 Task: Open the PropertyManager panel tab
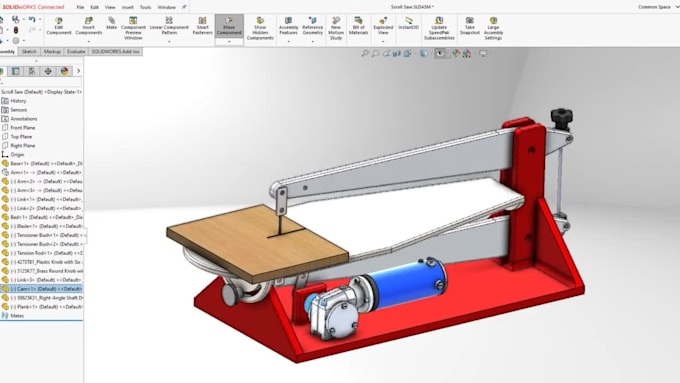click(x=16, y=71)
